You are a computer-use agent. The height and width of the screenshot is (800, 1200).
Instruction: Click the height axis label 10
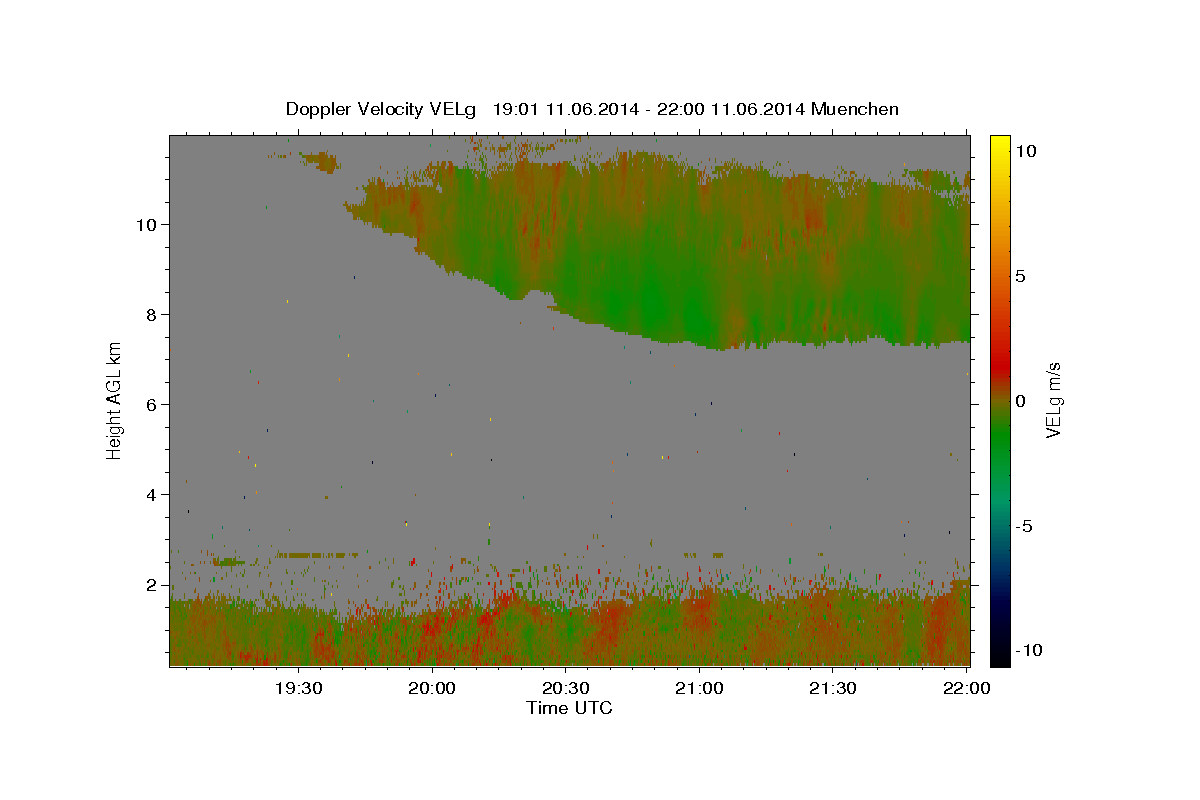148,224
